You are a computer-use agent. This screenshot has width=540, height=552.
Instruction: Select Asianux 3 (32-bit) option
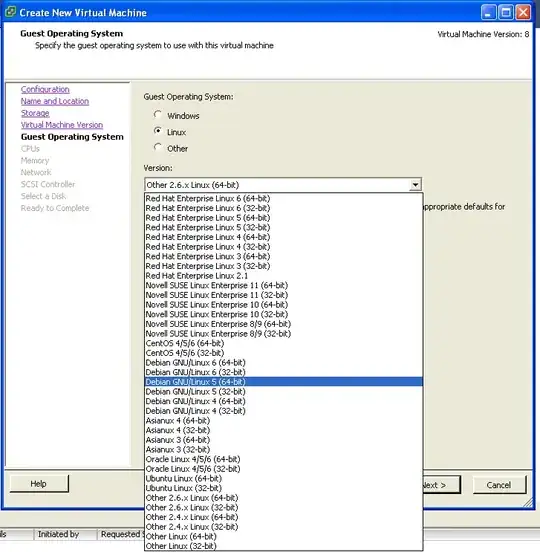(x=283, y=450)
